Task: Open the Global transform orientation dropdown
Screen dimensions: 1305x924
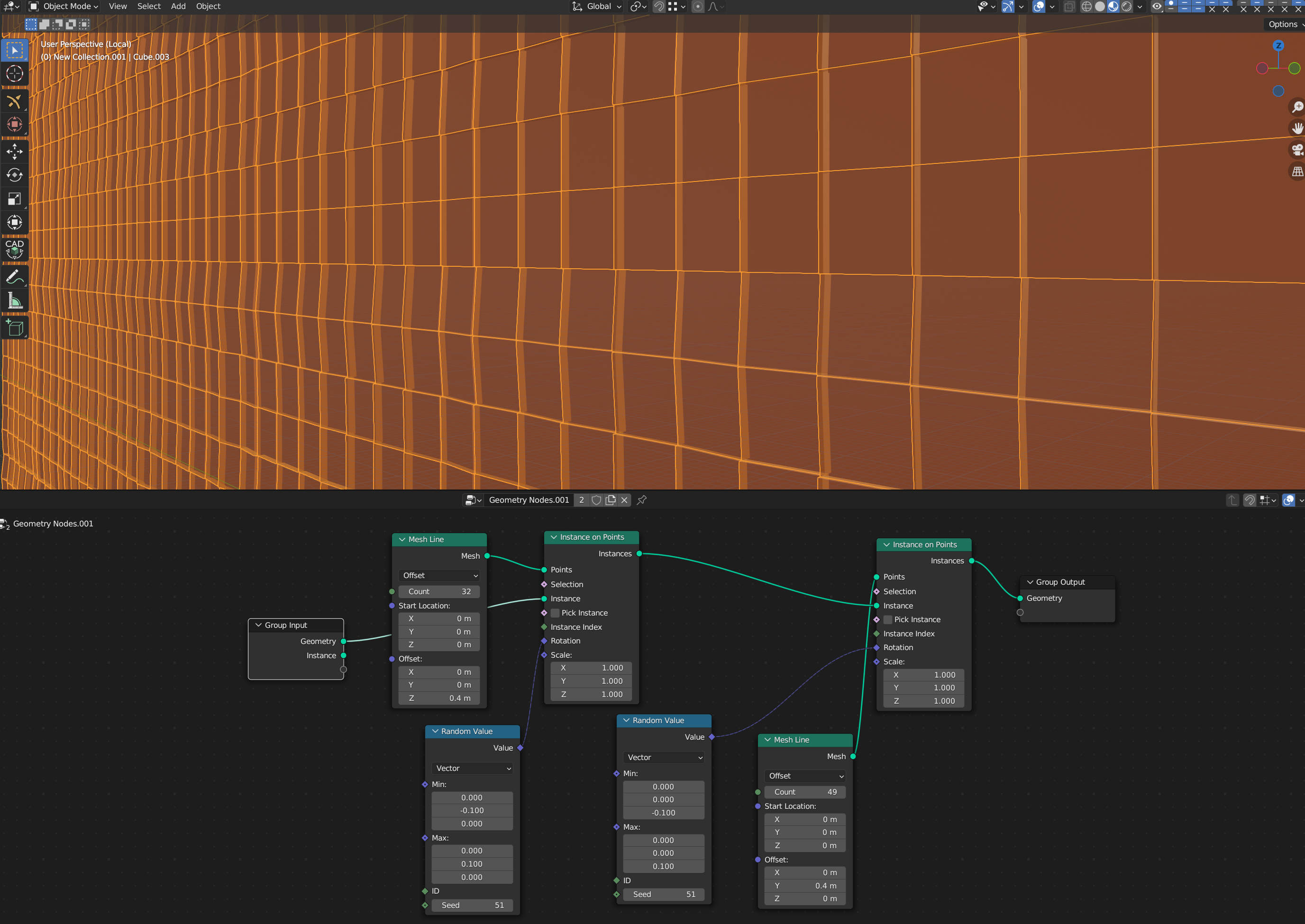Action: coord(596,6)
